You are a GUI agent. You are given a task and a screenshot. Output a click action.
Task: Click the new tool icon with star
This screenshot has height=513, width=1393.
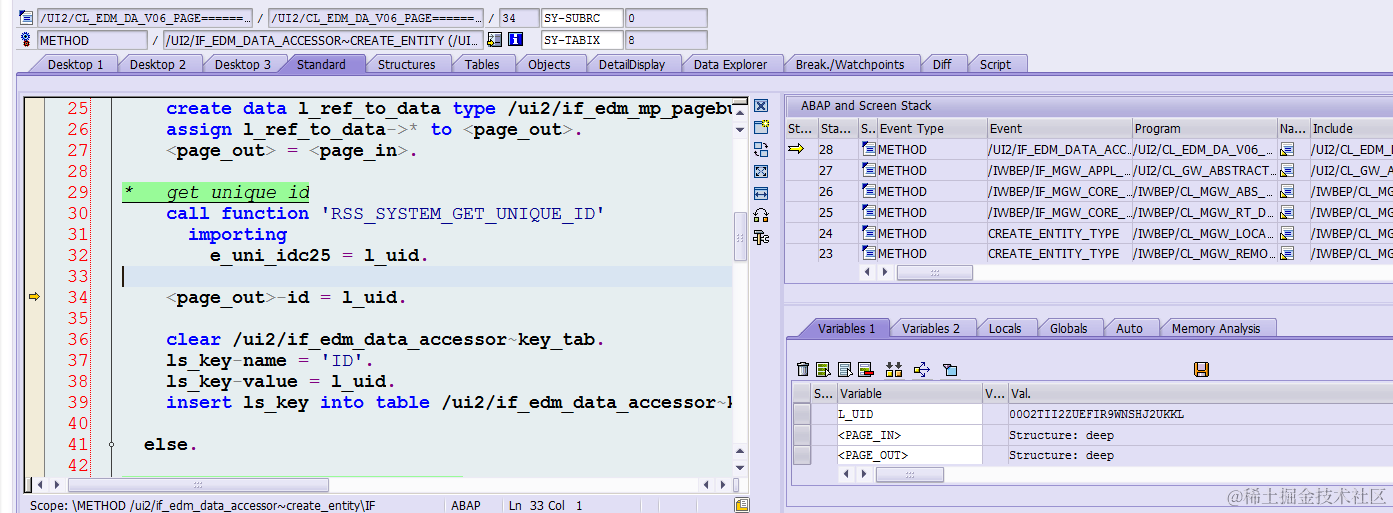761,128
